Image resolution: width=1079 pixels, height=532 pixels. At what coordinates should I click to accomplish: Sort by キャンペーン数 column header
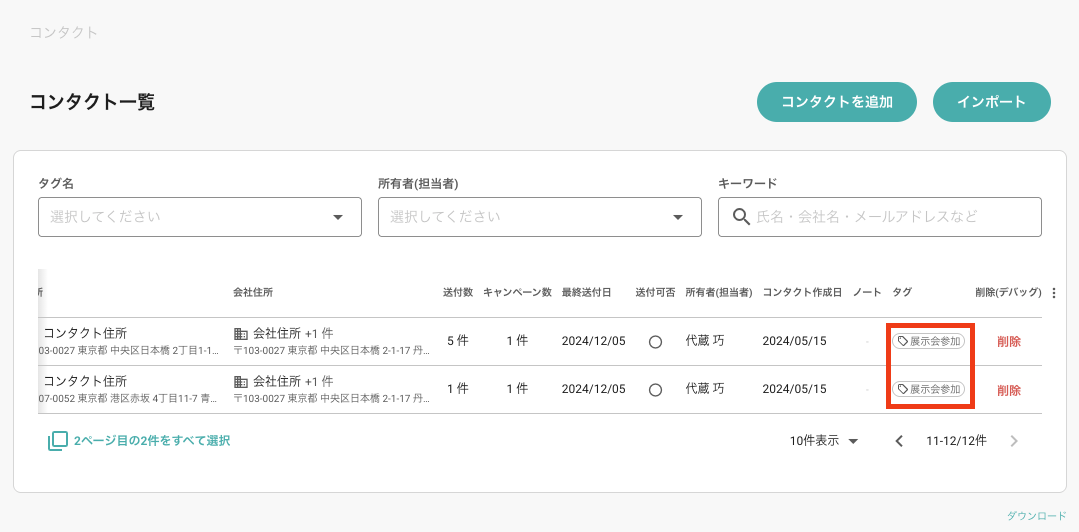click(517, 292)
